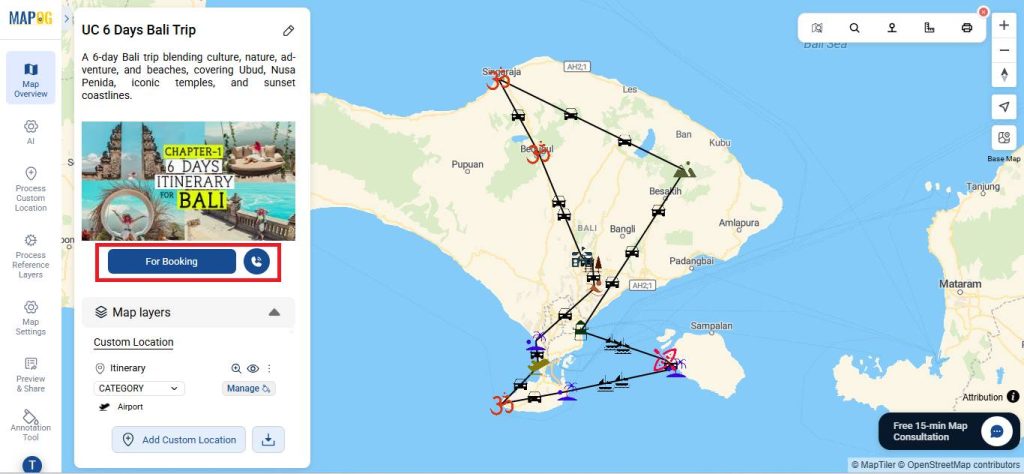The height and width of the screenshot is (474, 1024).
Task: Open the MapTiler copyright link
Action: [872, 464]
